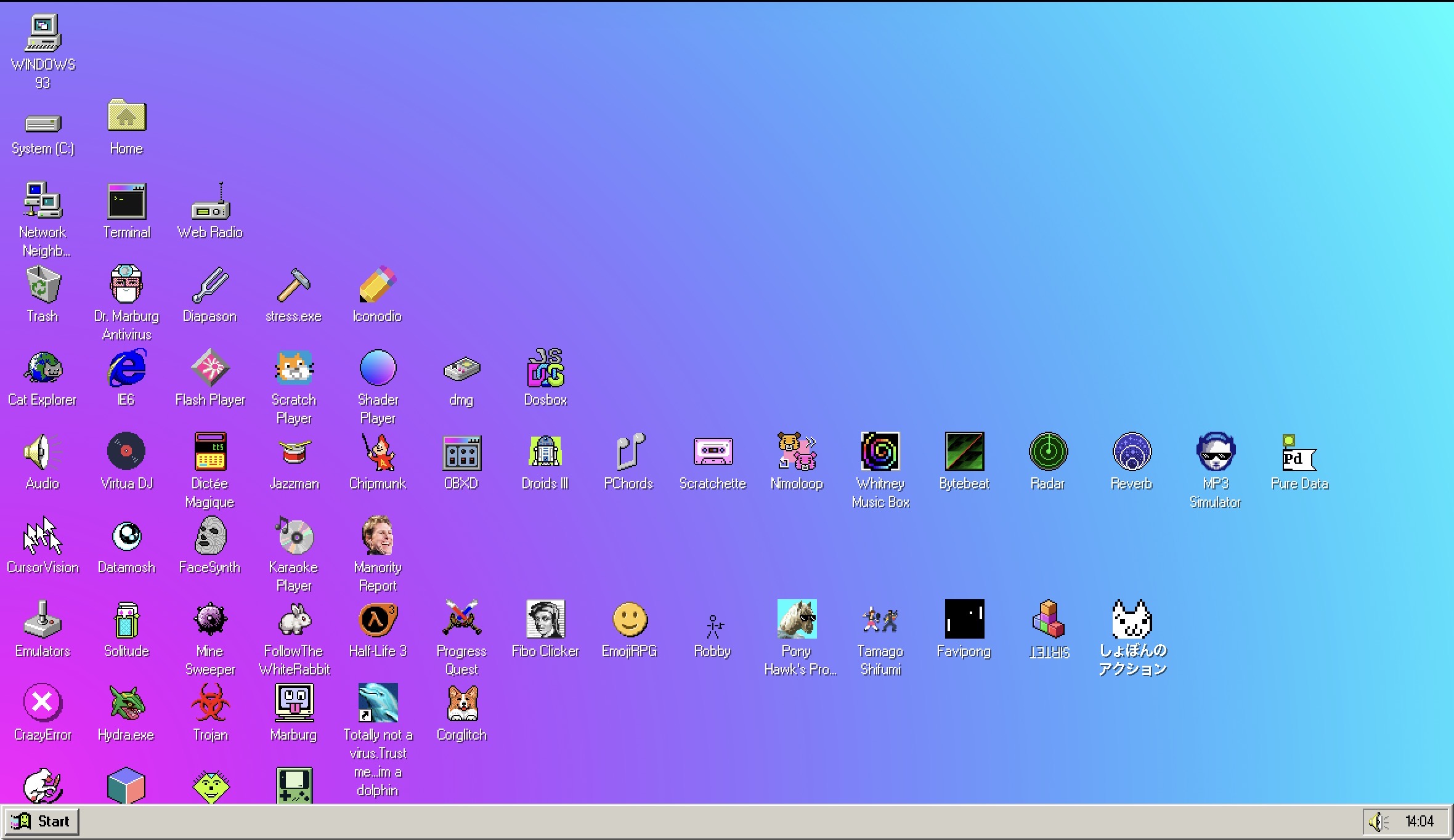This screenshot has width=1454, height=840.
Task: Click the 14:04 taskbar clock
Action: [x=1419, y=822]
